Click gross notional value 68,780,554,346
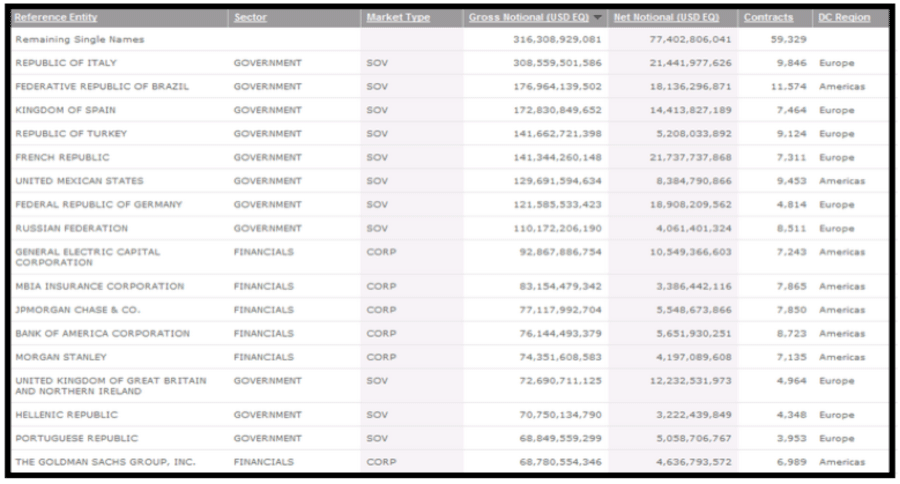 tap(560, 462)
